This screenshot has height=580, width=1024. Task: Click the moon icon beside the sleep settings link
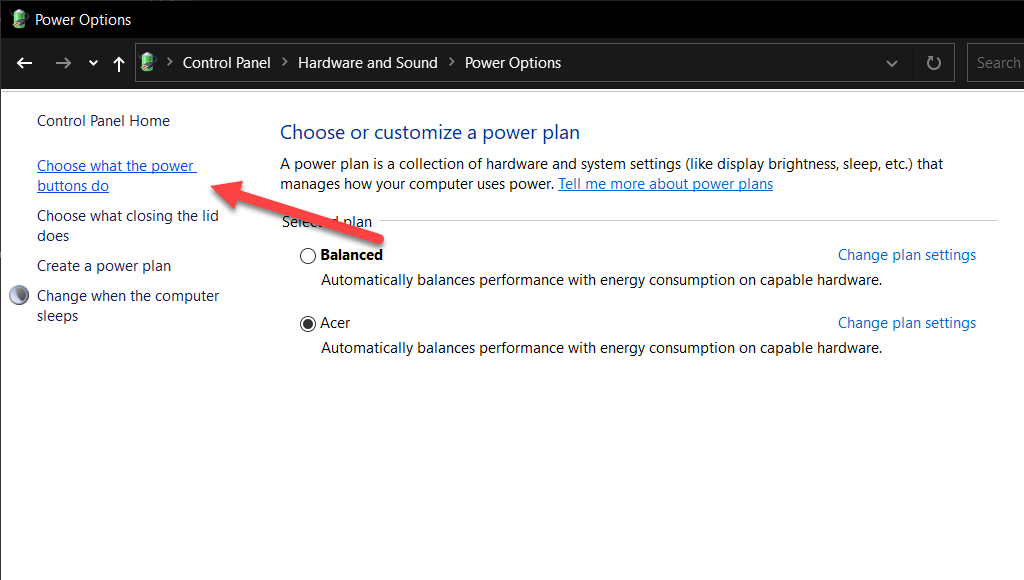19,296
